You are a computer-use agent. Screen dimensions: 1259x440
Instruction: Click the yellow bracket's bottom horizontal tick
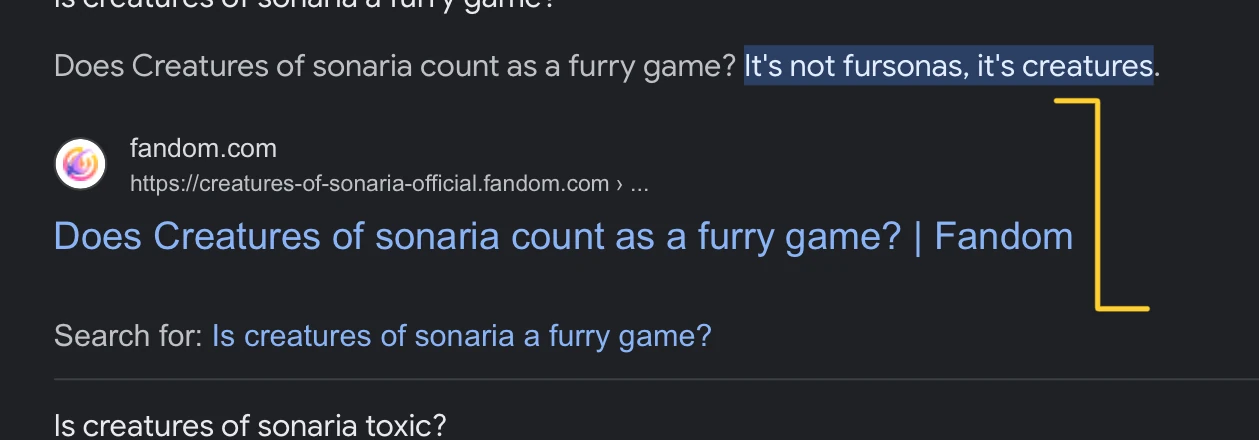tap(1125, 307)
